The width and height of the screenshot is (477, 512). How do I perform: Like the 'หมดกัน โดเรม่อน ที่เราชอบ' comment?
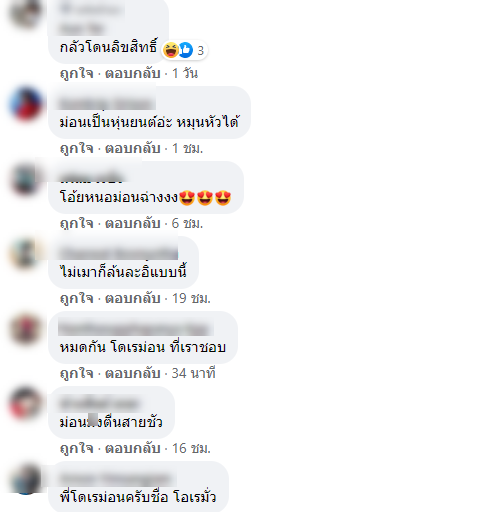(76, 373)
